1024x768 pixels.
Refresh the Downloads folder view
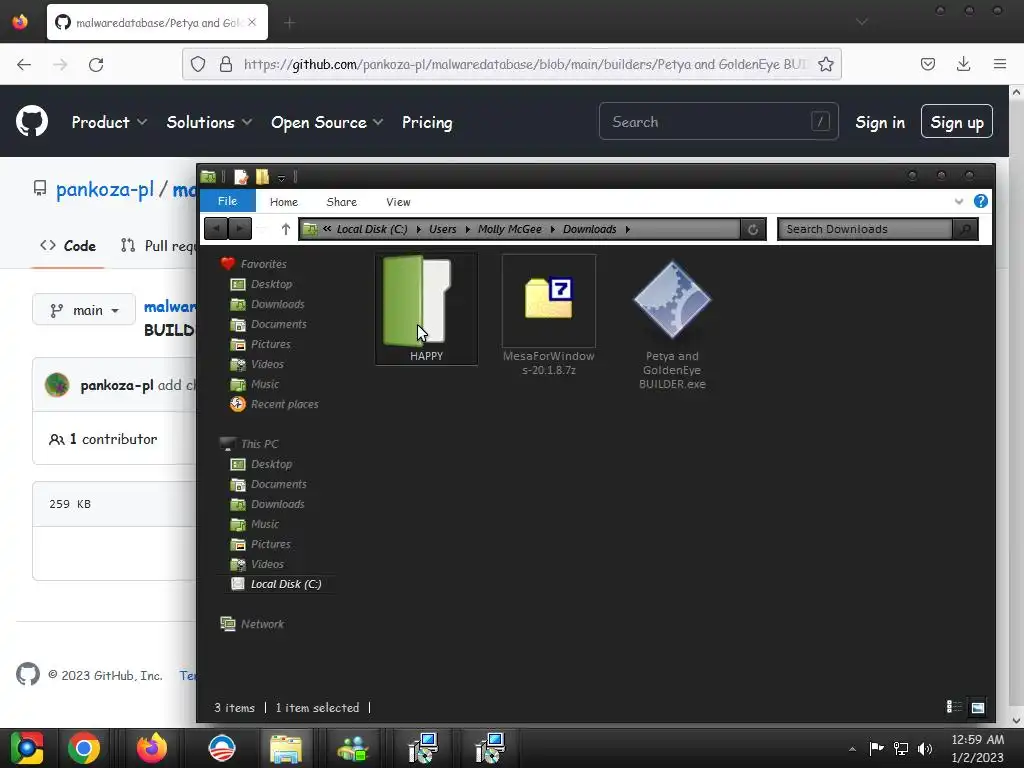tap(753, 229)
